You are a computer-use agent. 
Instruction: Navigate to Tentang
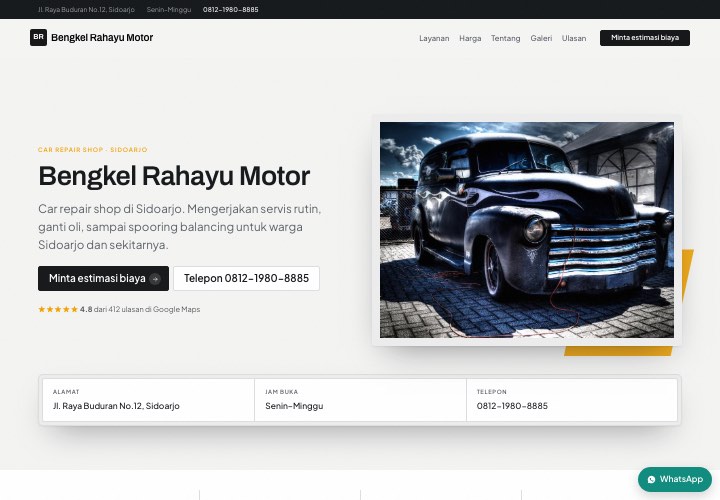click(506, 38)
